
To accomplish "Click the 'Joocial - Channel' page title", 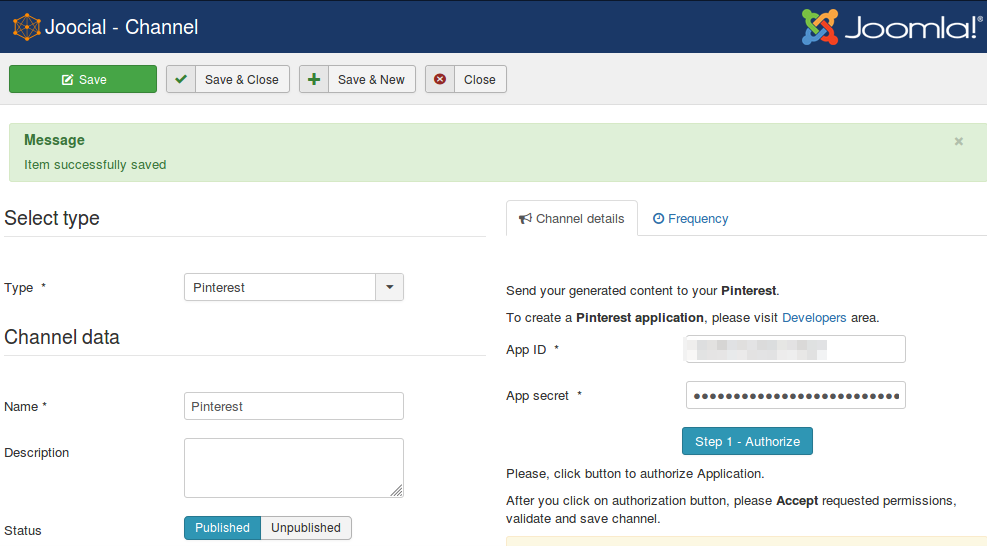I will tap(121, 27).
